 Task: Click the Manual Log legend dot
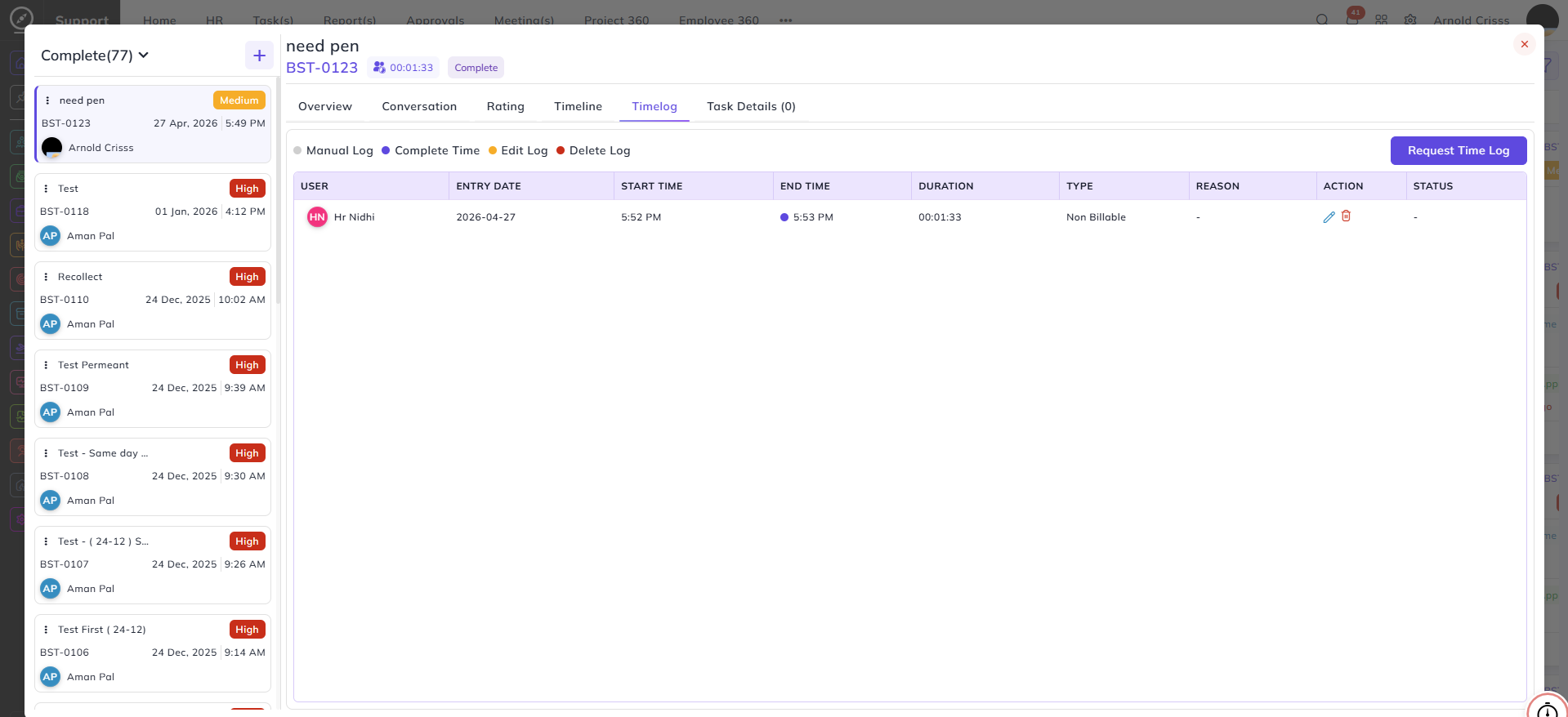tap(297, 150)
